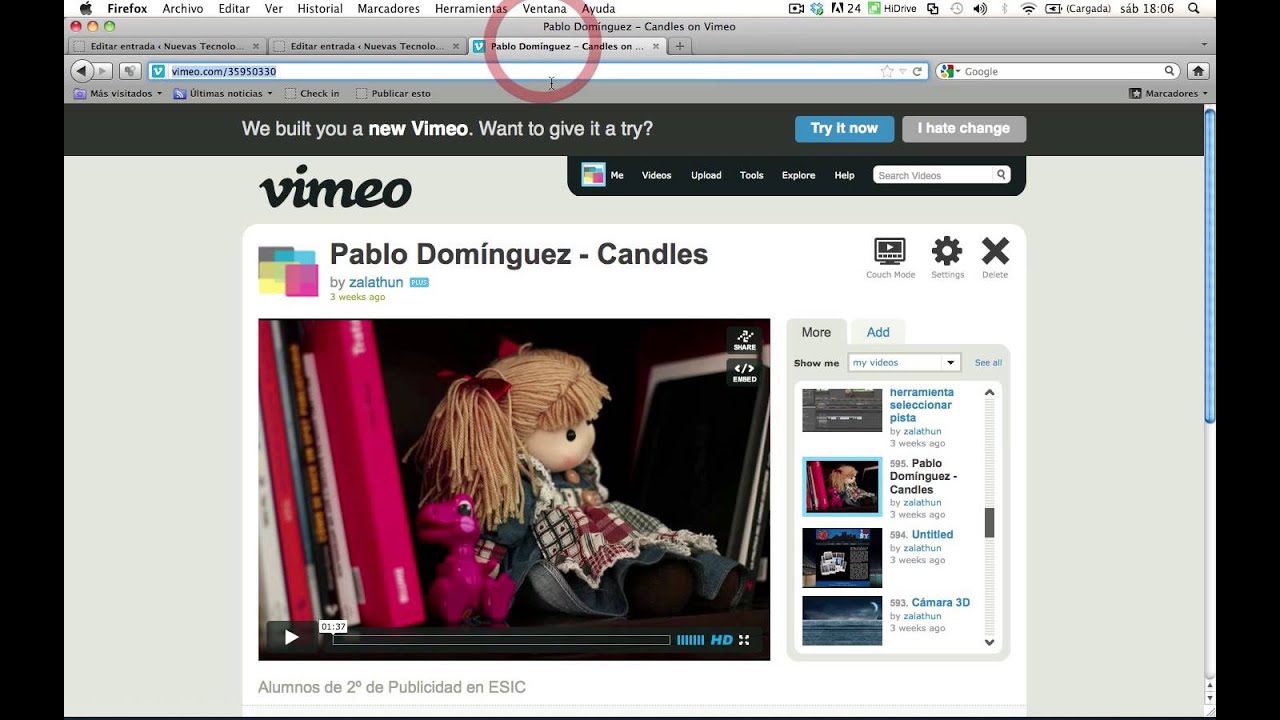
Task: Click the Try it now button
Action: click(x=844, y=128)
